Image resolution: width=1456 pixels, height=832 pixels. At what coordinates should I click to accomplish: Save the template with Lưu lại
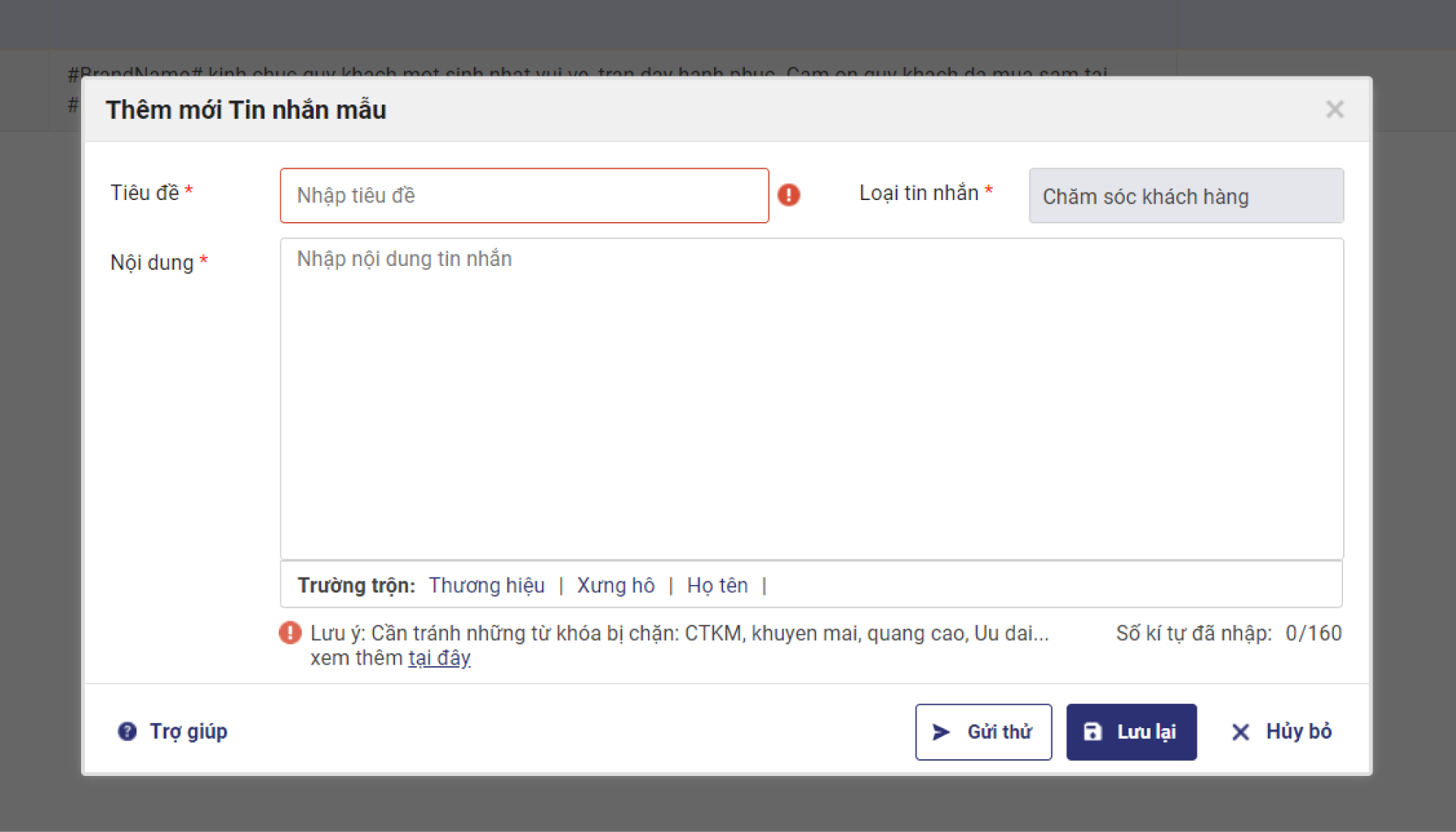point(1131,732)
